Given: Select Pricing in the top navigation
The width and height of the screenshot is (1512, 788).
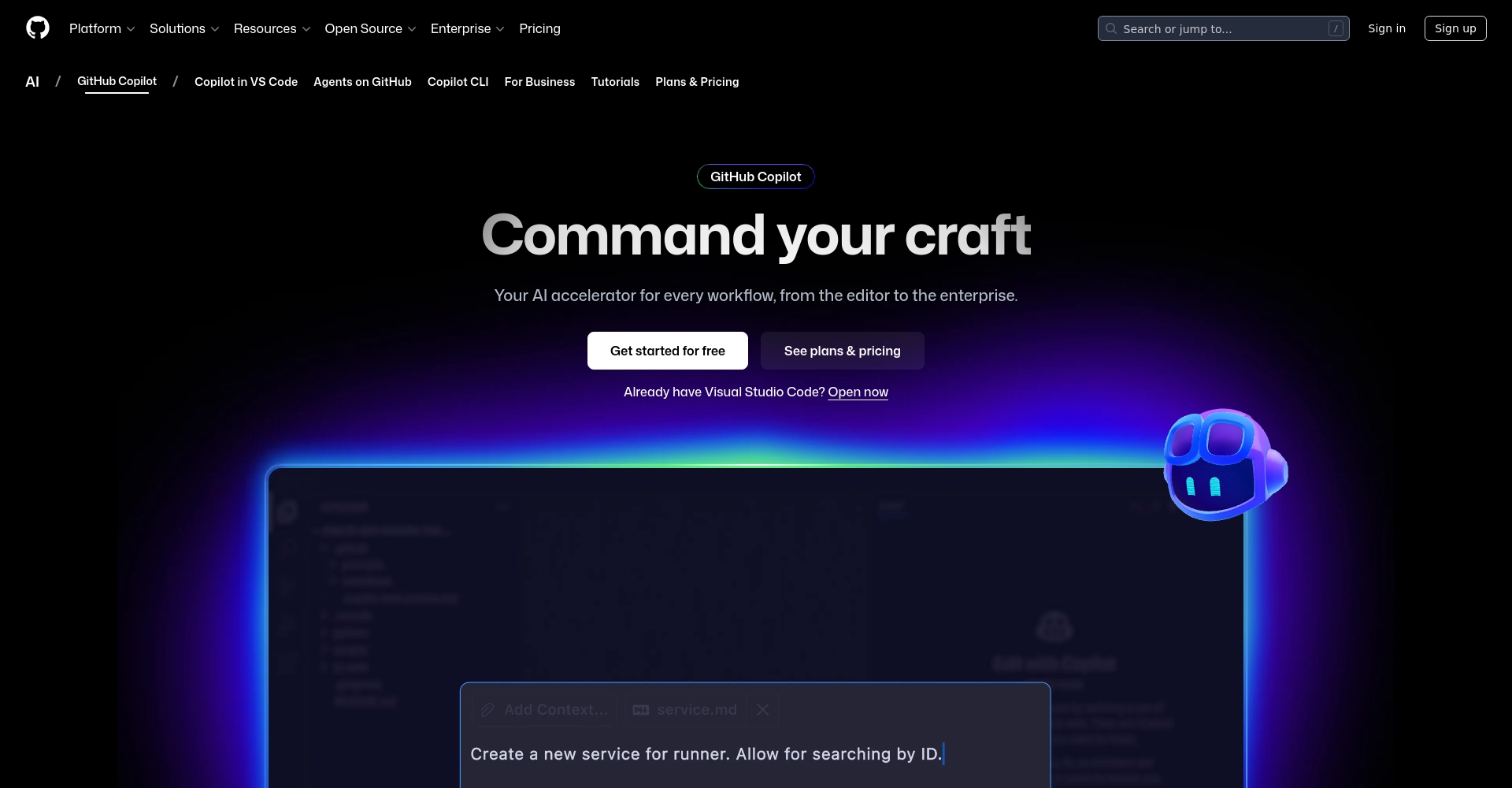Looking at the screenshot, I should click(539, 28).
